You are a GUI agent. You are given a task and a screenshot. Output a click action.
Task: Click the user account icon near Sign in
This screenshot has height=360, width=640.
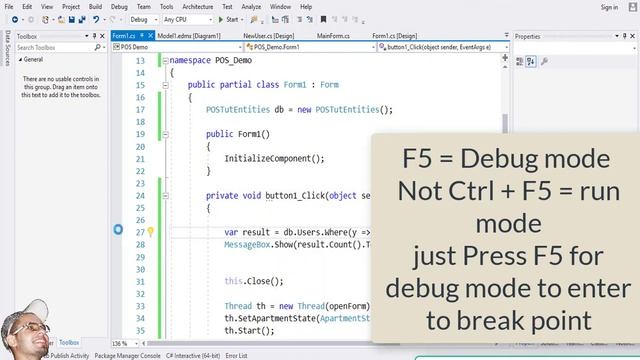(633, 7)
